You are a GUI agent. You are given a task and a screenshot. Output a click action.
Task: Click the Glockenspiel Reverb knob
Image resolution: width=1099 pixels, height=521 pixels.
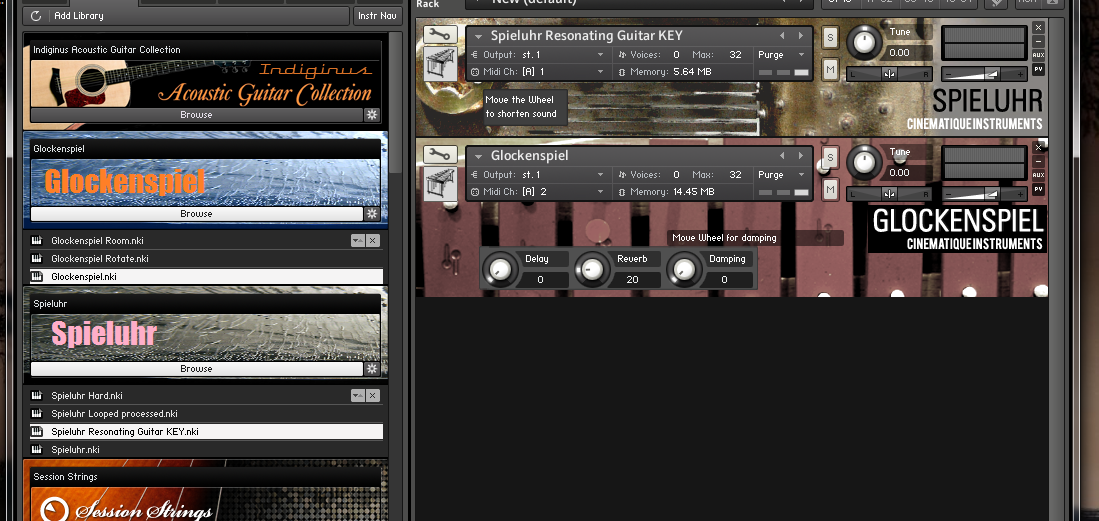point(591,269)
